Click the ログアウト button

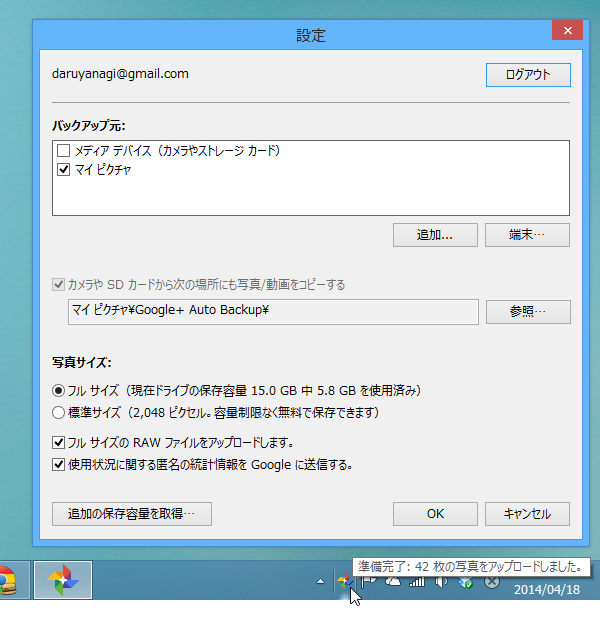528,75
